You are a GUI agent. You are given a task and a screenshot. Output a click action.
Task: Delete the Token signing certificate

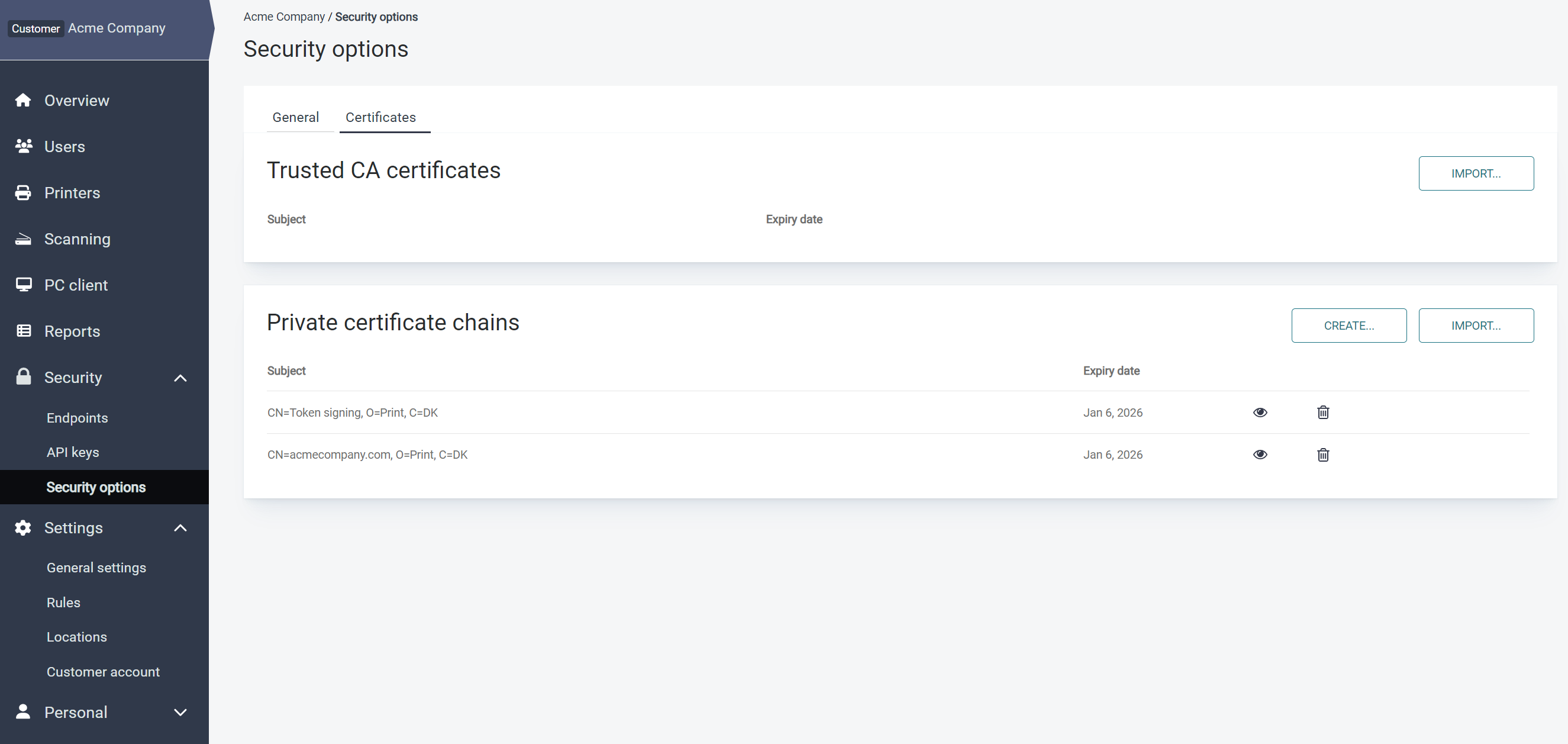pos(1322,413)
